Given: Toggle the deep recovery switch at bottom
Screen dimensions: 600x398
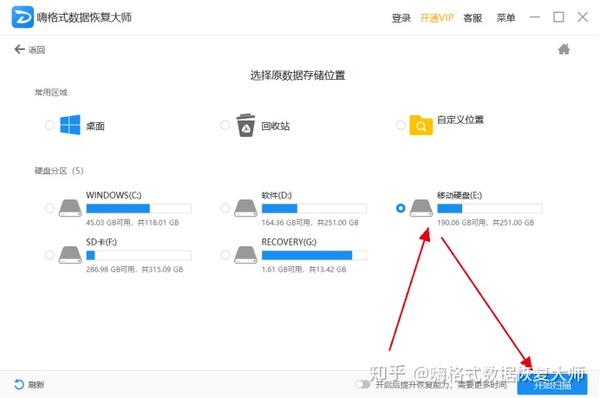Looking at the screenshot, I should pyautogui.click(x=362, y=384).
